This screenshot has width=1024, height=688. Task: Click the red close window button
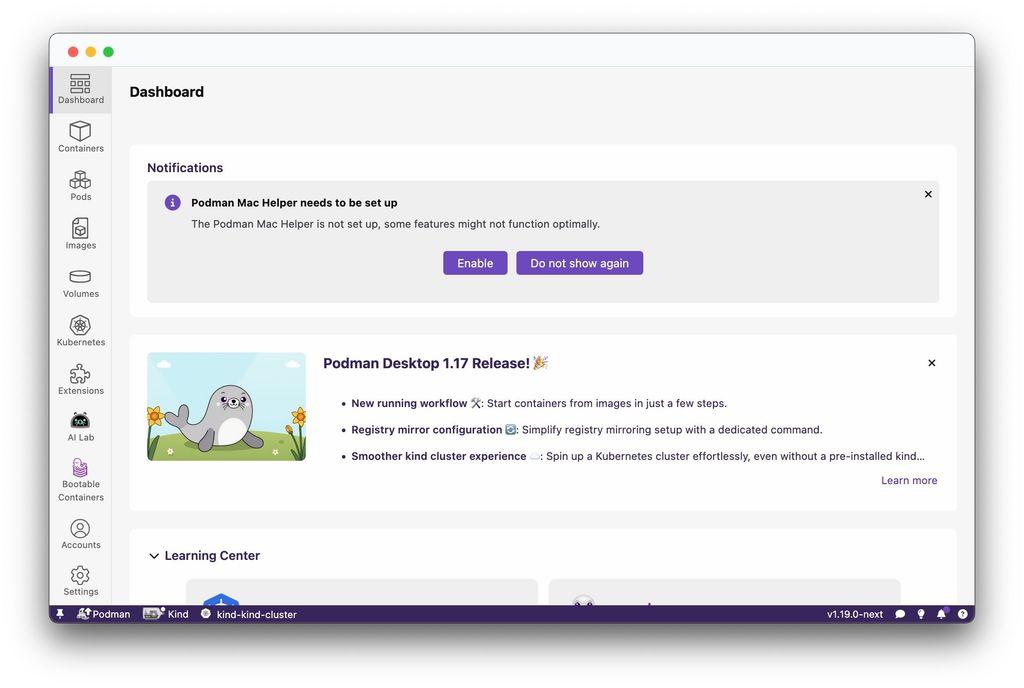point(73,52)
